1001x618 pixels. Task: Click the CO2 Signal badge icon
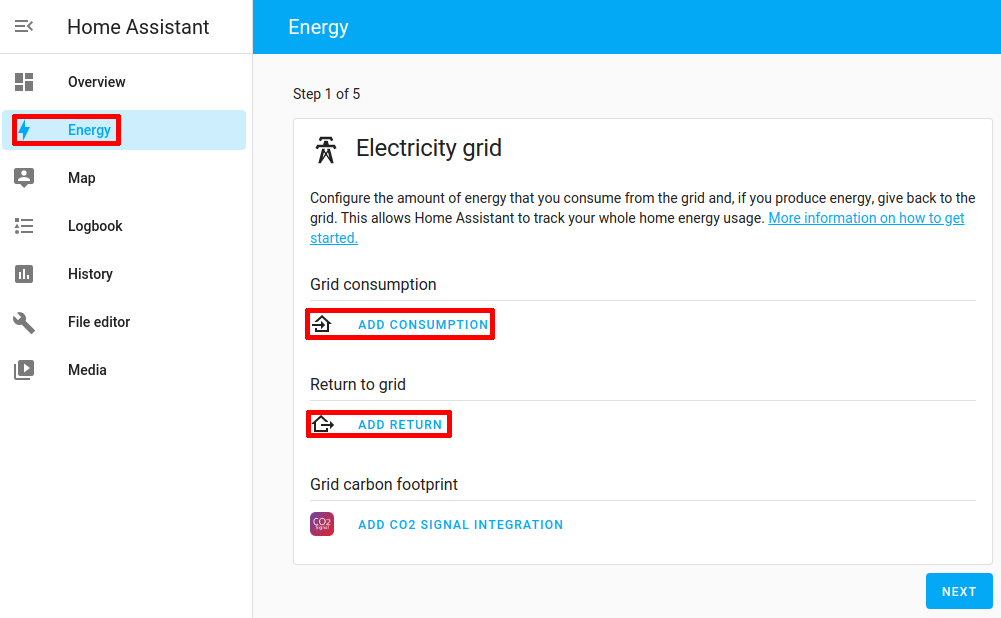tap(322, 523)
